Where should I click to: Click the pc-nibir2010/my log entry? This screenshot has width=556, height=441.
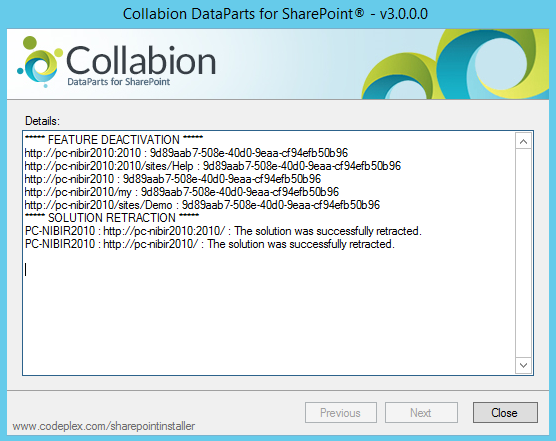[182, 192]
